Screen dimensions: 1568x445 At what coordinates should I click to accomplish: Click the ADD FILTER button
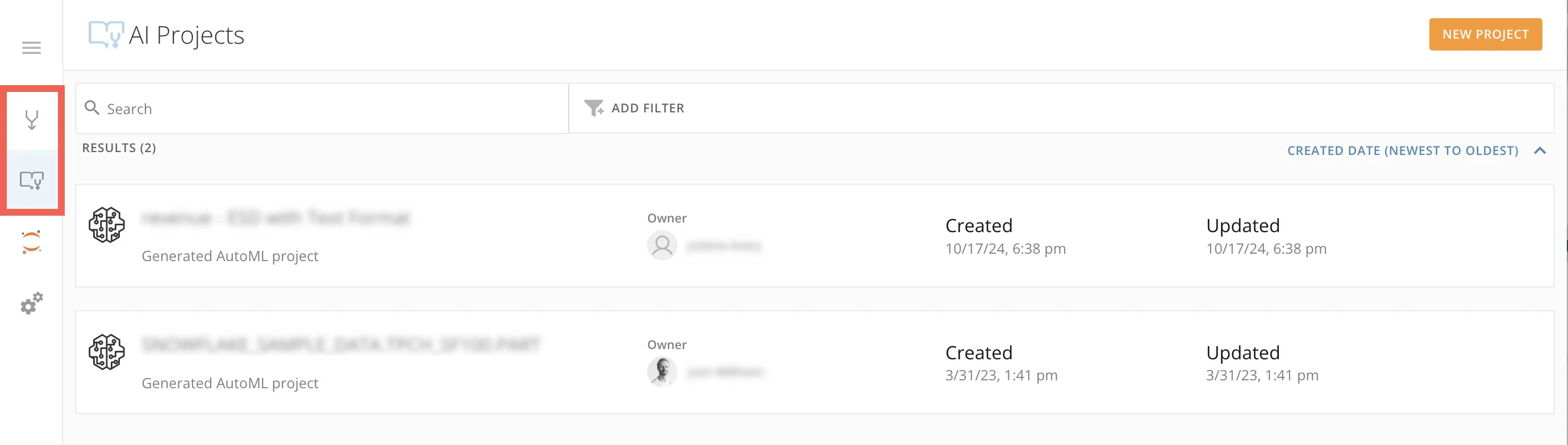point(634,108)
